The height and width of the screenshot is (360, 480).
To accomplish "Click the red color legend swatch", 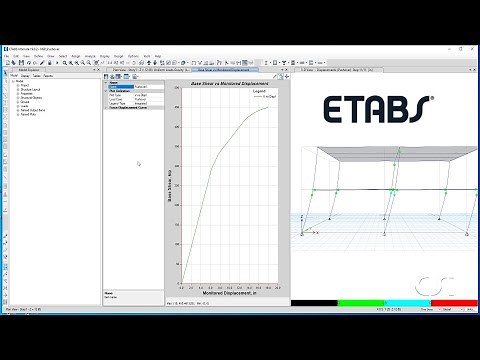I will tap(454, 303).
